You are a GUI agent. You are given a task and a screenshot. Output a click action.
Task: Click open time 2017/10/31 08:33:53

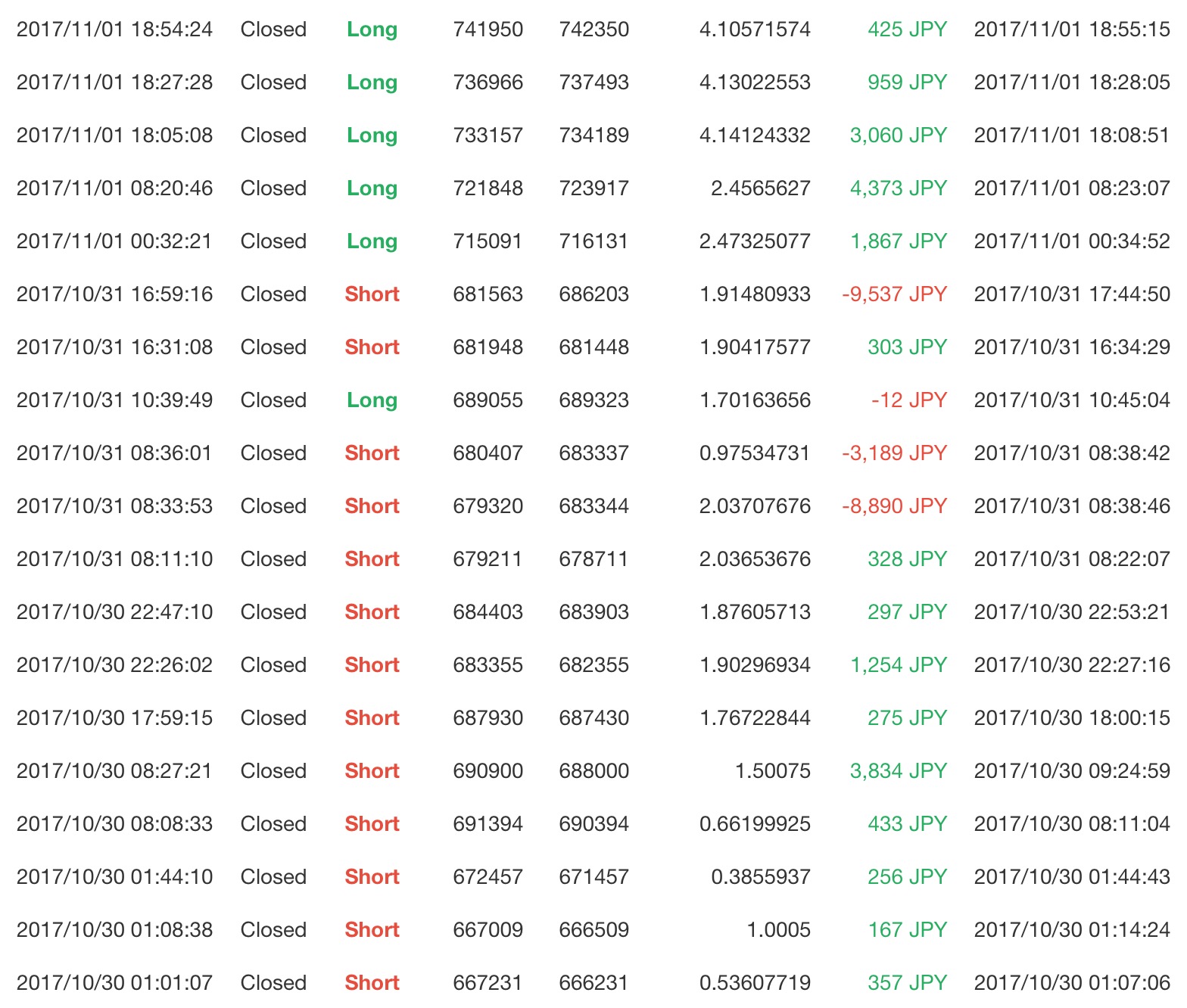click(114, 506)
